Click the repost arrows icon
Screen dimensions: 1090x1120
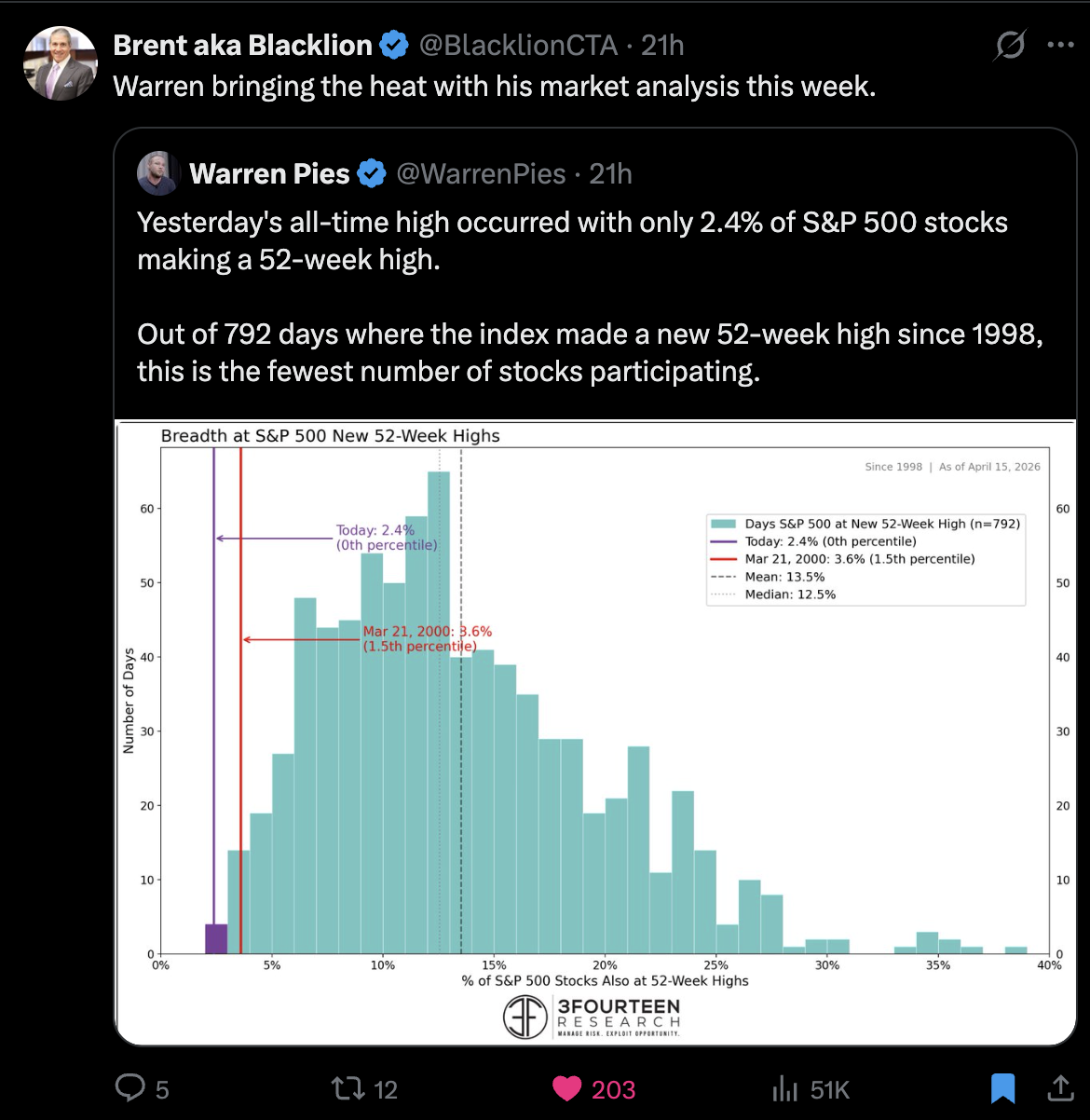pyautogui.click(x=347, y=1088)
